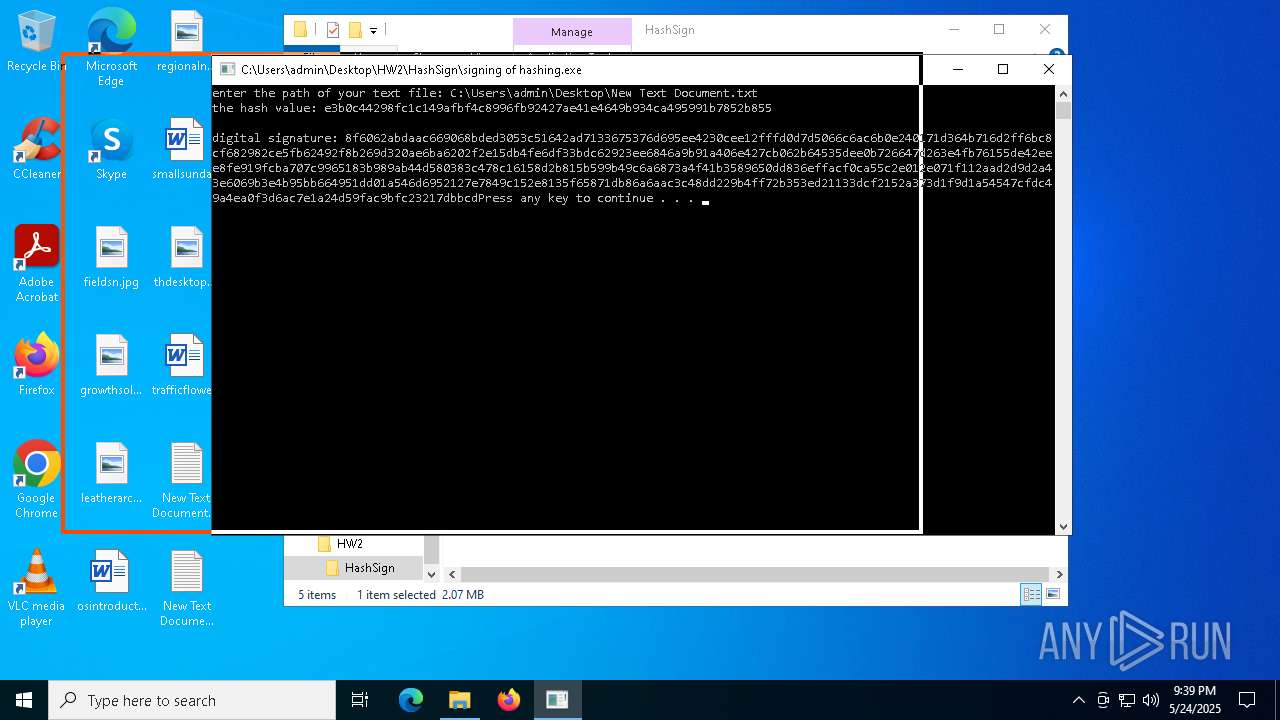The image size is (1280, 720).
Task: Select the regionaln image file on desktop
Action: [x=183, y=42]
